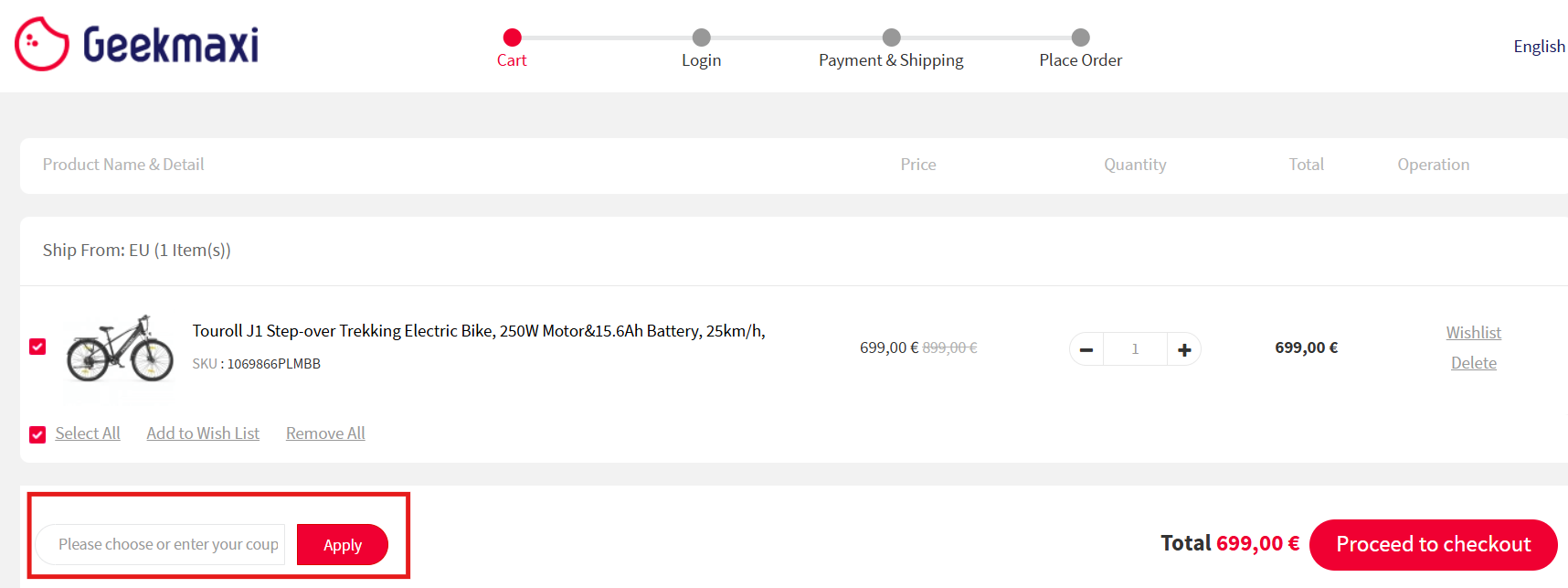Click the Cart step indicator dot
Screen dimensions: 1568x588
512,37
